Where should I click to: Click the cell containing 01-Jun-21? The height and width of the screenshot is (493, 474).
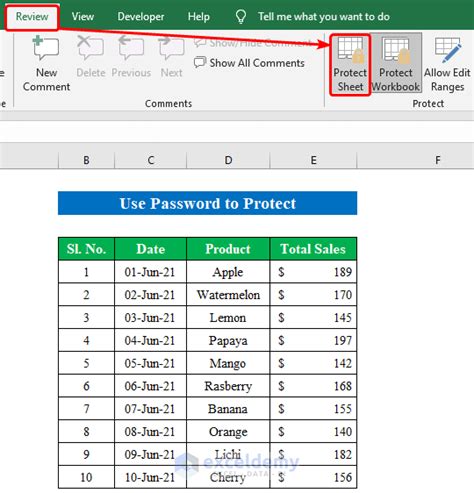(x=151, y=272)
